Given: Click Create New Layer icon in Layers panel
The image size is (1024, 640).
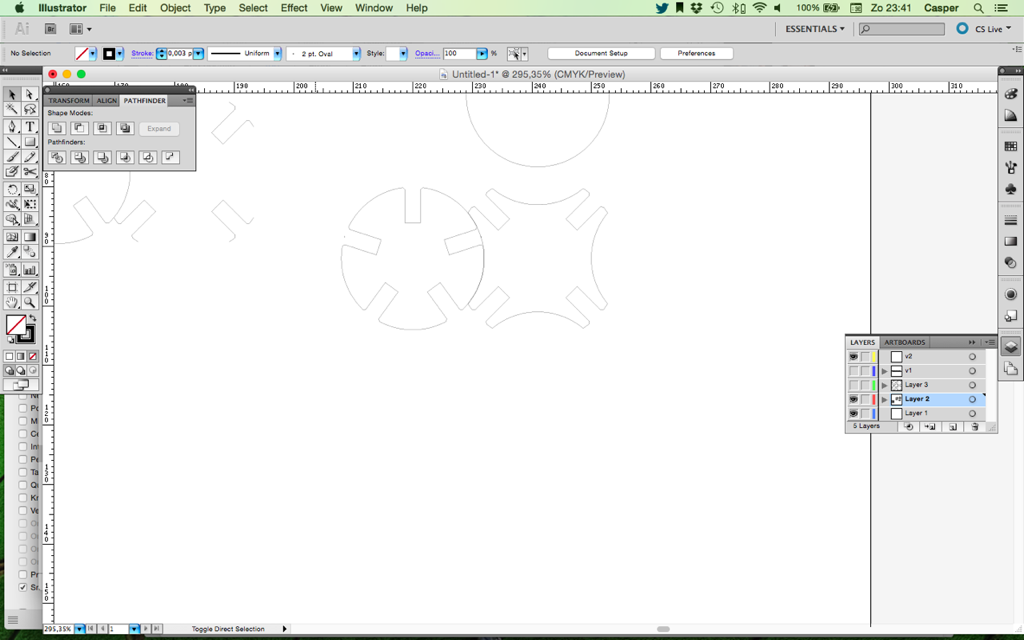Looking at the screenshot, I should 953,426.
